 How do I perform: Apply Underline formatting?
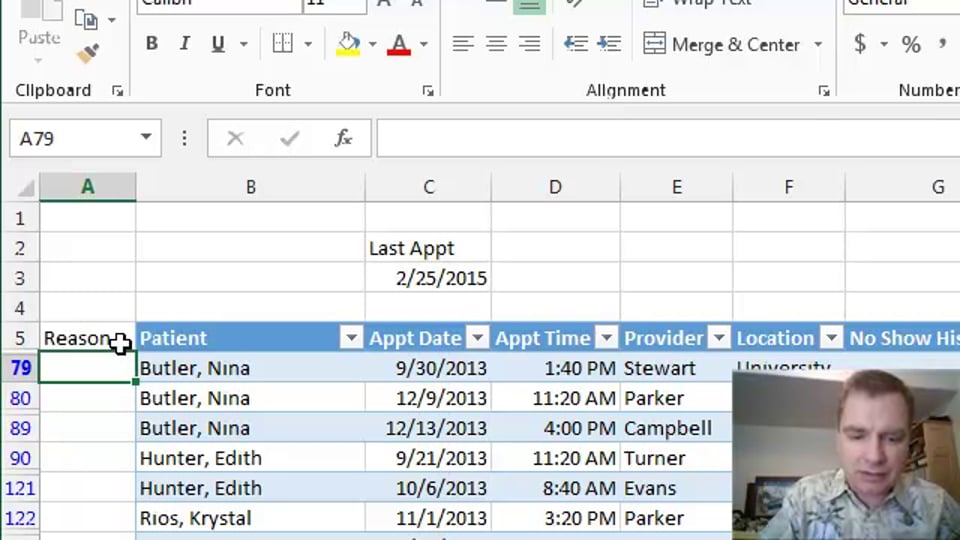217,43
